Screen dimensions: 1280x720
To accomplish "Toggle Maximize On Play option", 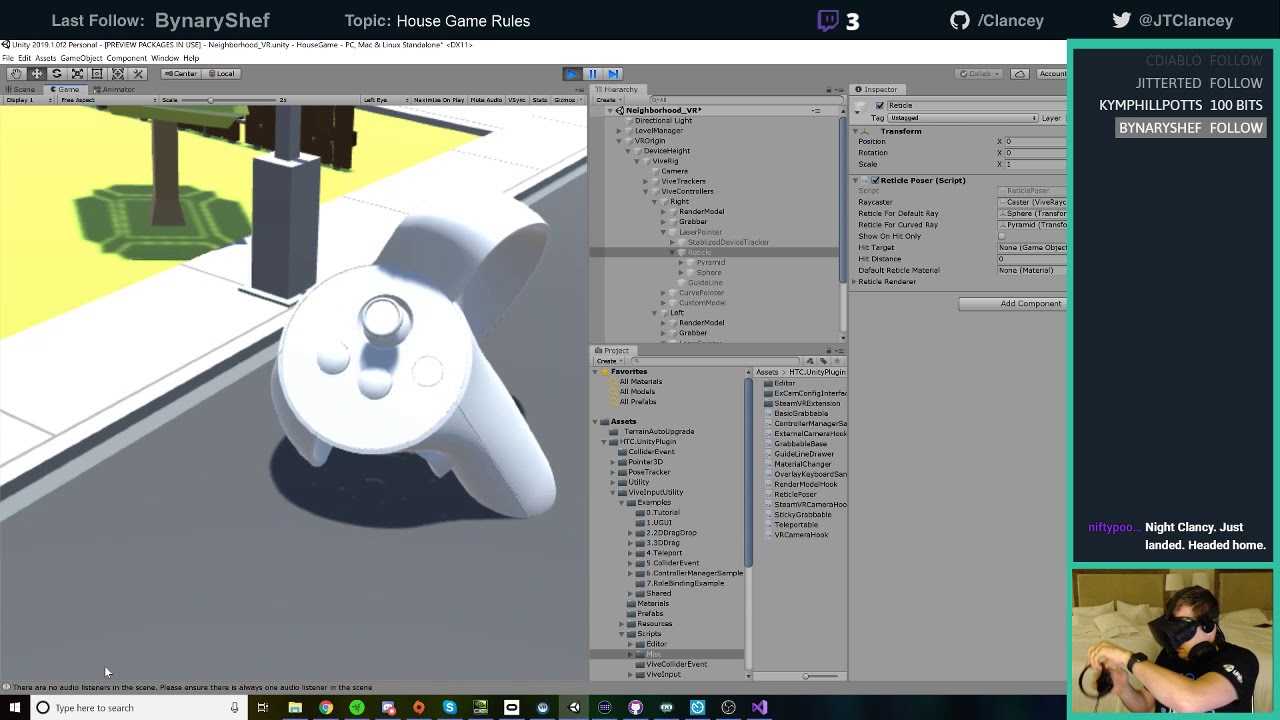I will [439, 100].
